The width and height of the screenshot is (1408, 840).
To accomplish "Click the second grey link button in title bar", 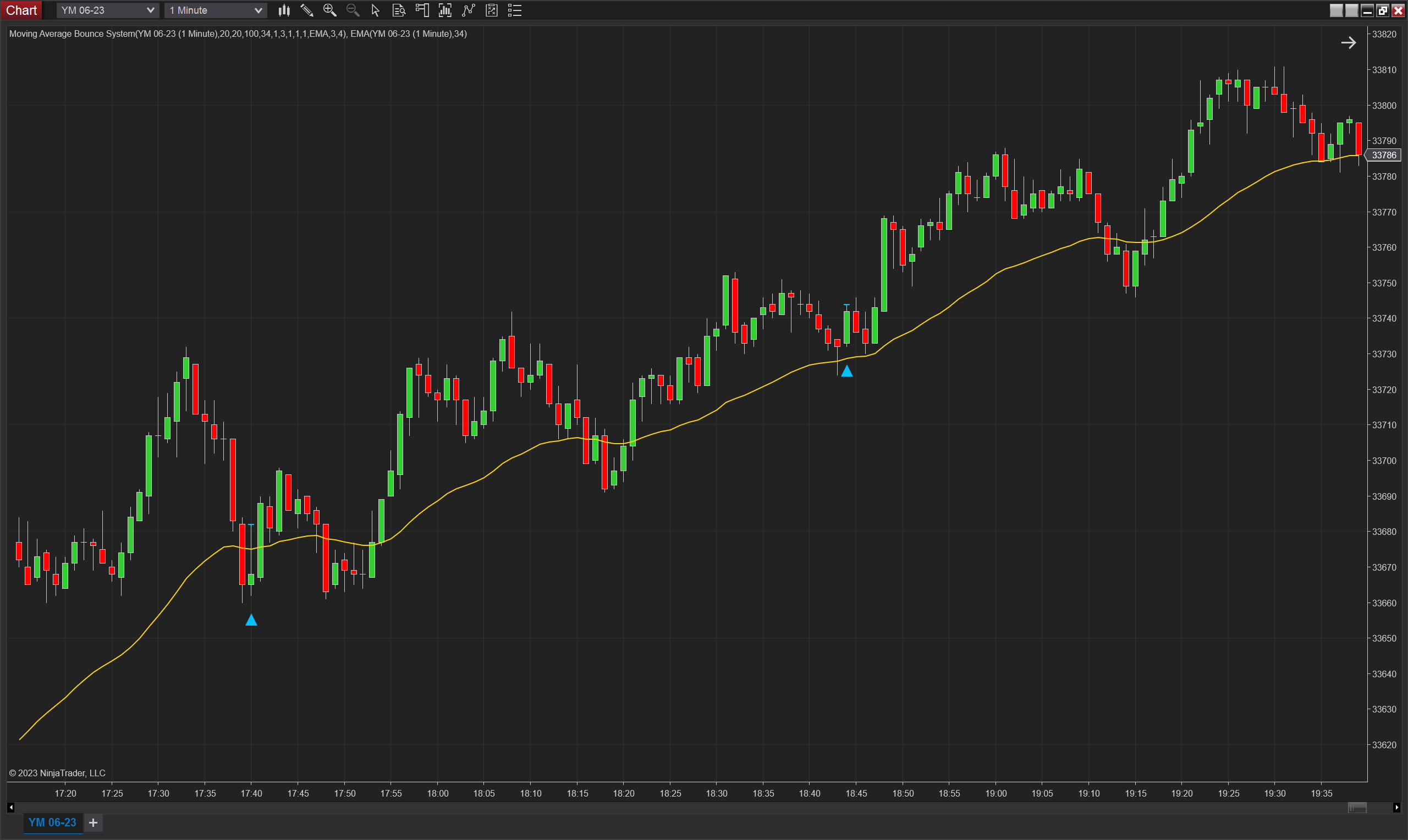I will pos(1351,10).
